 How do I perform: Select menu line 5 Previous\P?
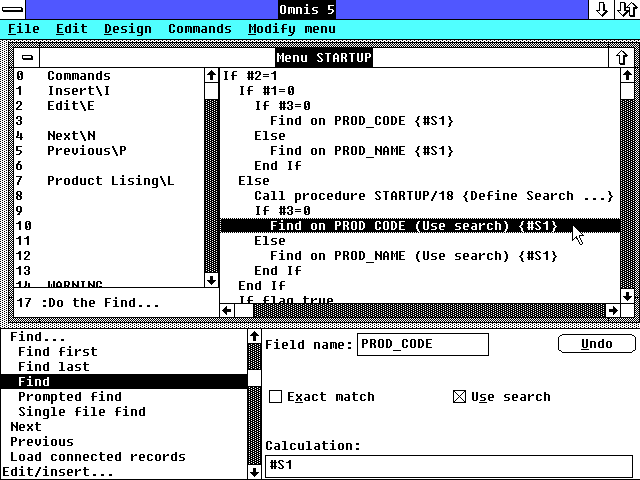point(109,151)
